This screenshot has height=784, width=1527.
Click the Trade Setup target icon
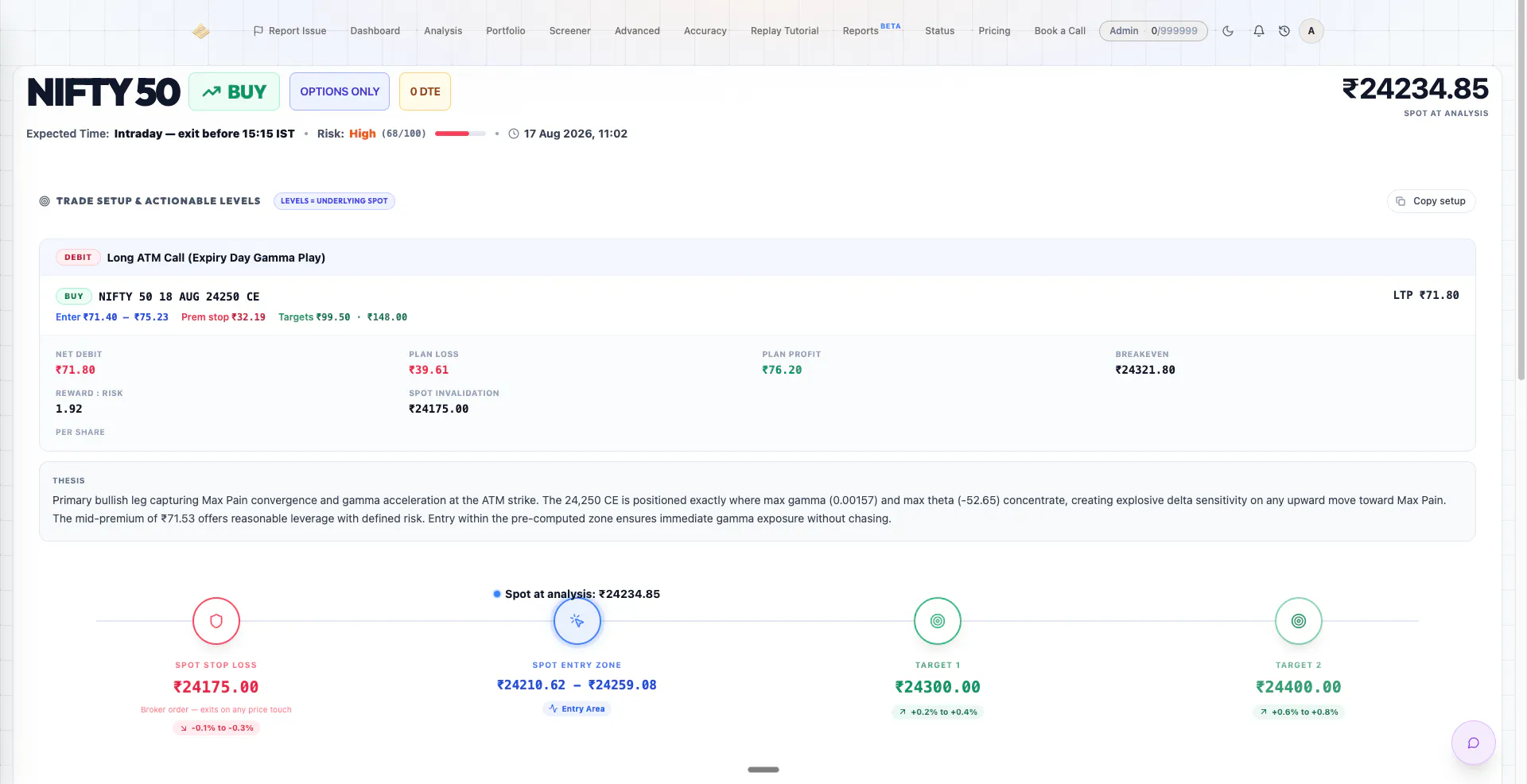45,201
